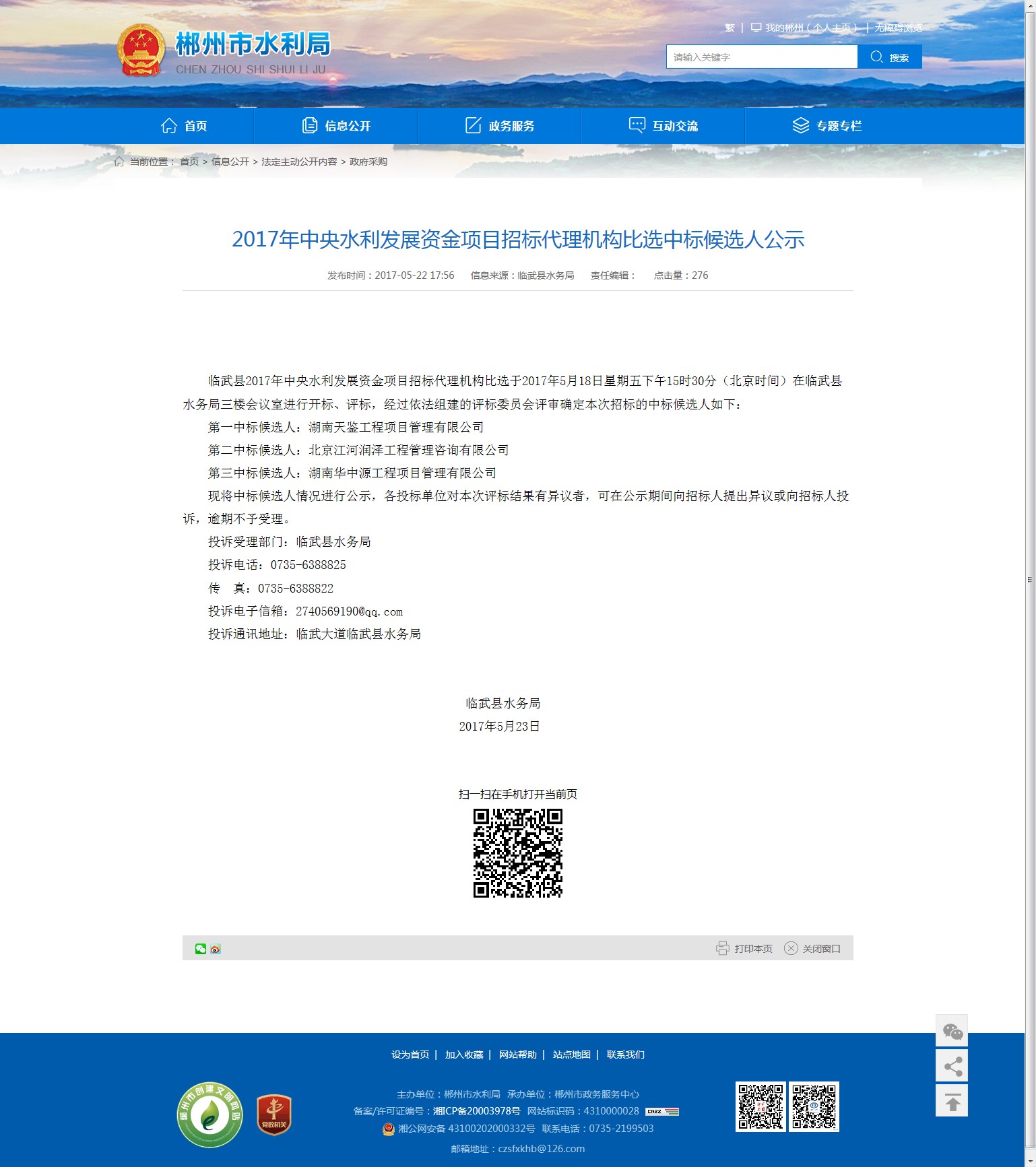Image resolution: width=1036 pixels, height=1167 pixels.
Task: Click the 点击量：276 counter text
Action: [x=681, y=275]
